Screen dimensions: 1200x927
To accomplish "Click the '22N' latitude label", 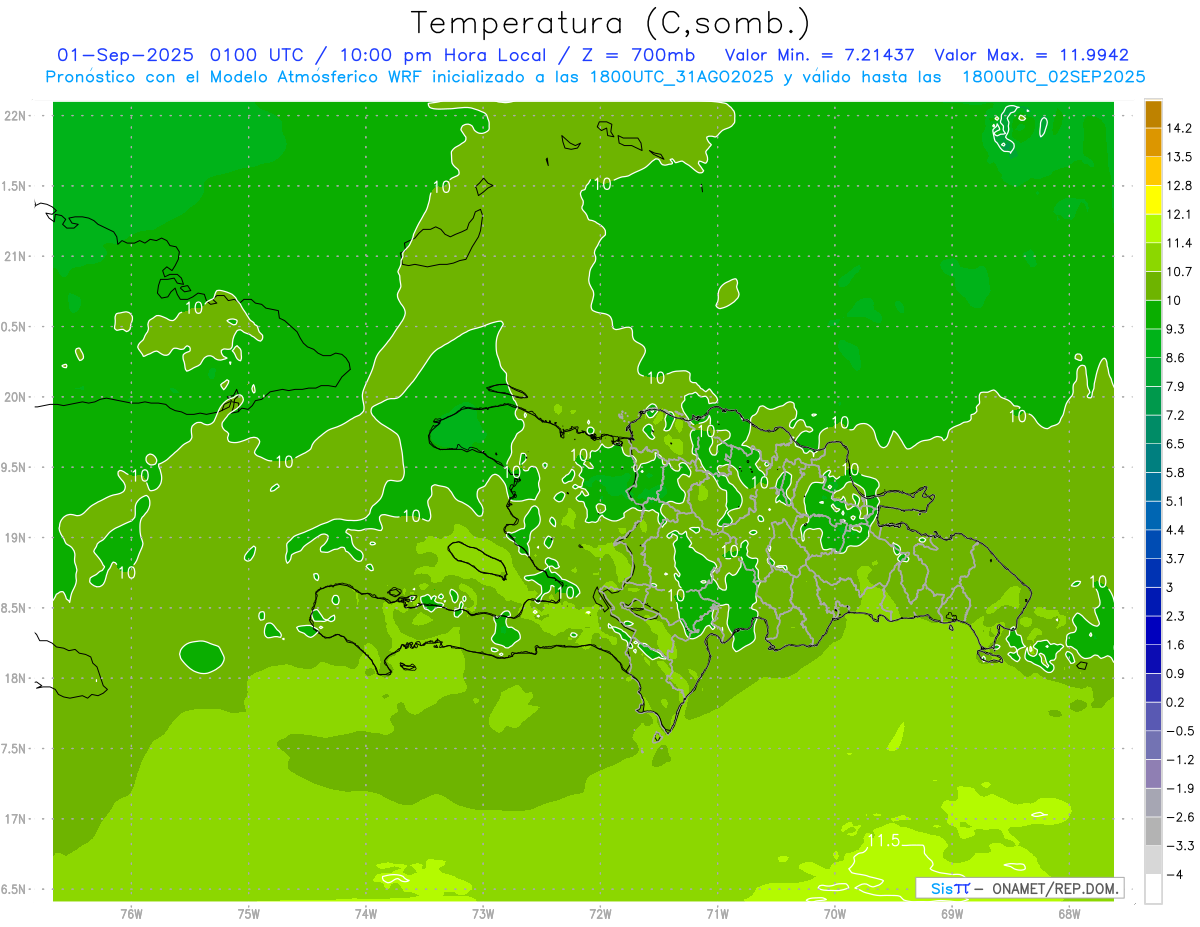I will pyautogui.click(x=16, y=116).
